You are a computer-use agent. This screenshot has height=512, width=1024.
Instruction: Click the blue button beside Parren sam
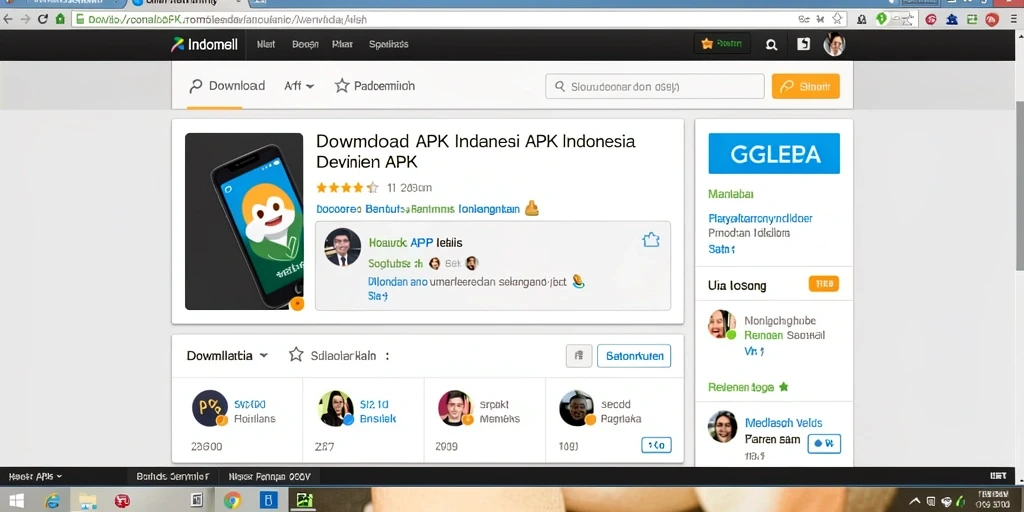tap(824, 444)
